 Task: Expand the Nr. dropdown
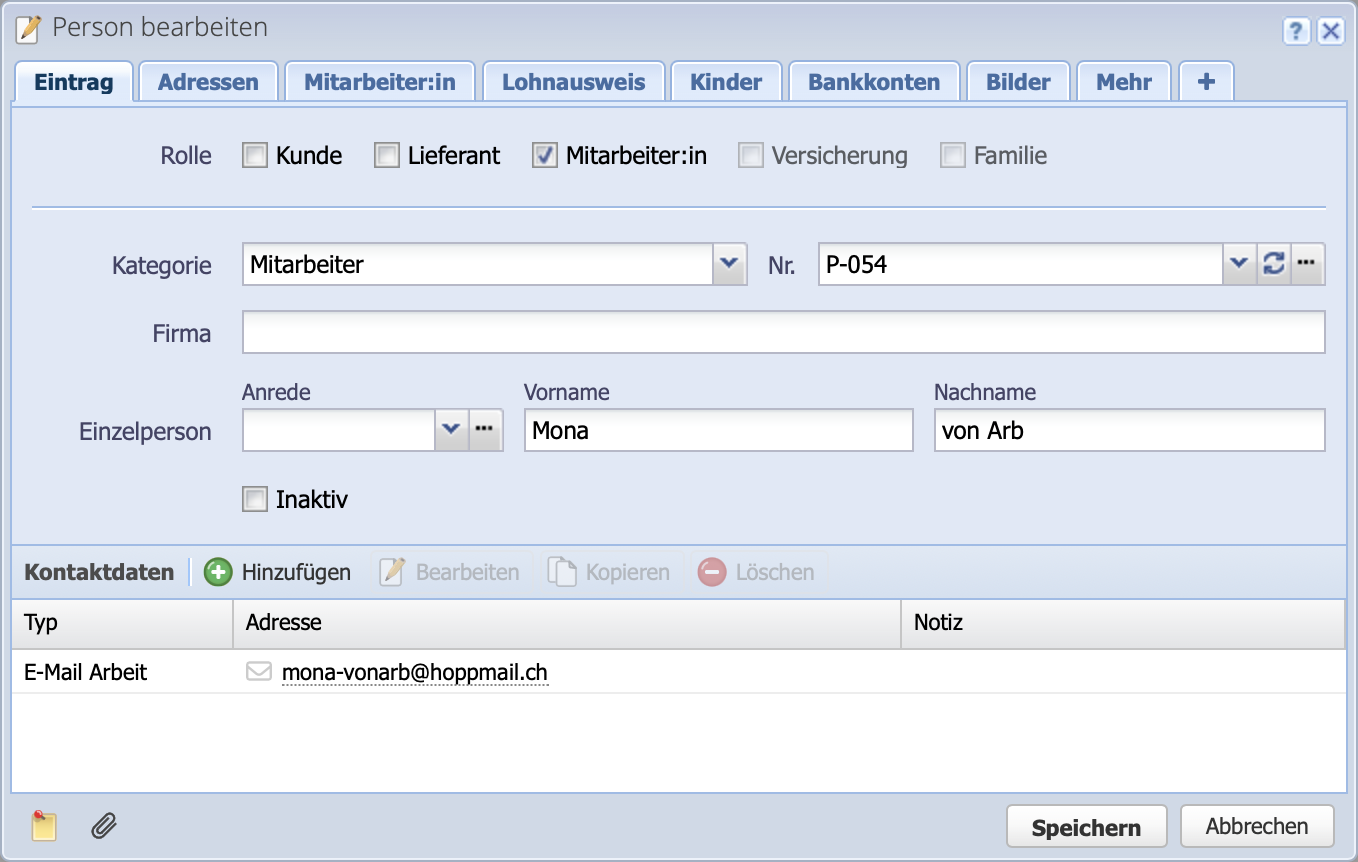click(1240, 264)
